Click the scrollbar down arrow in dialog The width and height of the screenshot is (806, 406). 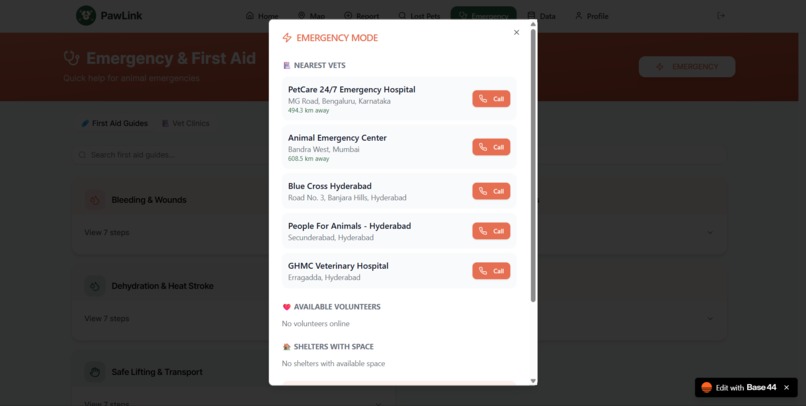(x=533, y=381)
